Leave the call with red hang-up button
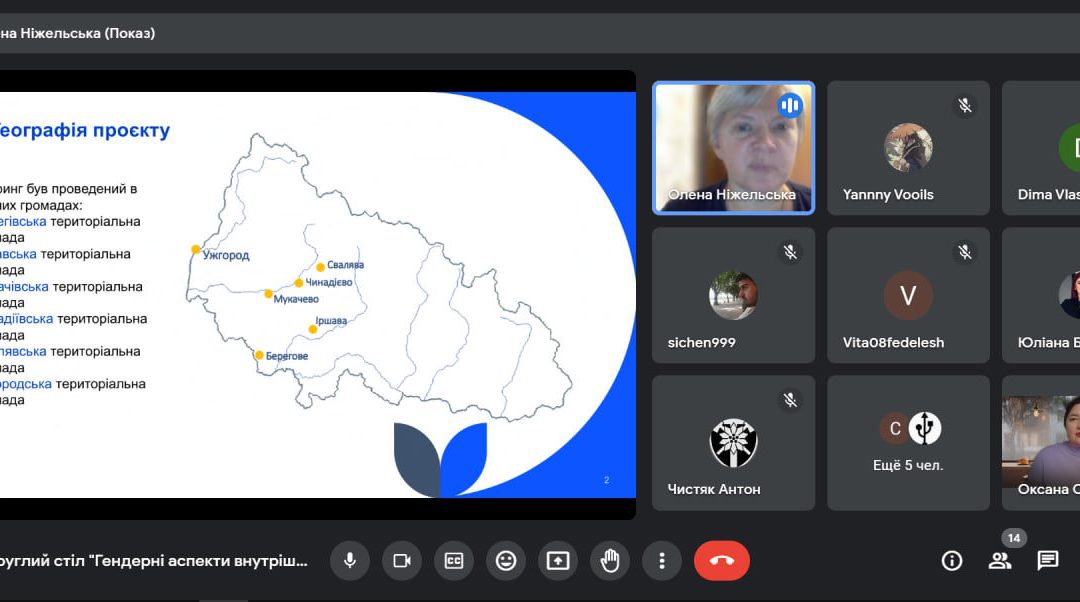 tap(722, 561)
